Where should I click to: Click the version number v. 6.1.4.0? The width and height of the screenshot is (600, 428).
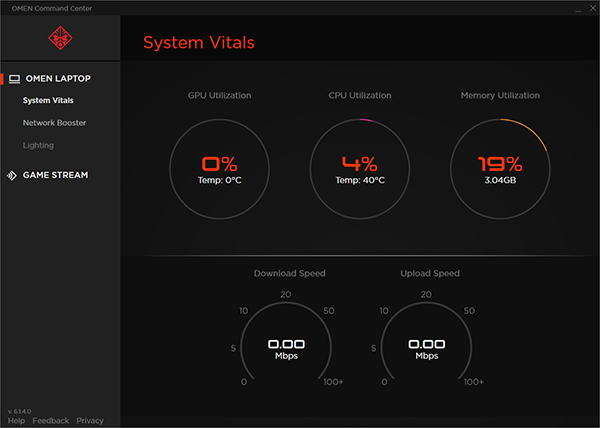[x=22, y=411]
